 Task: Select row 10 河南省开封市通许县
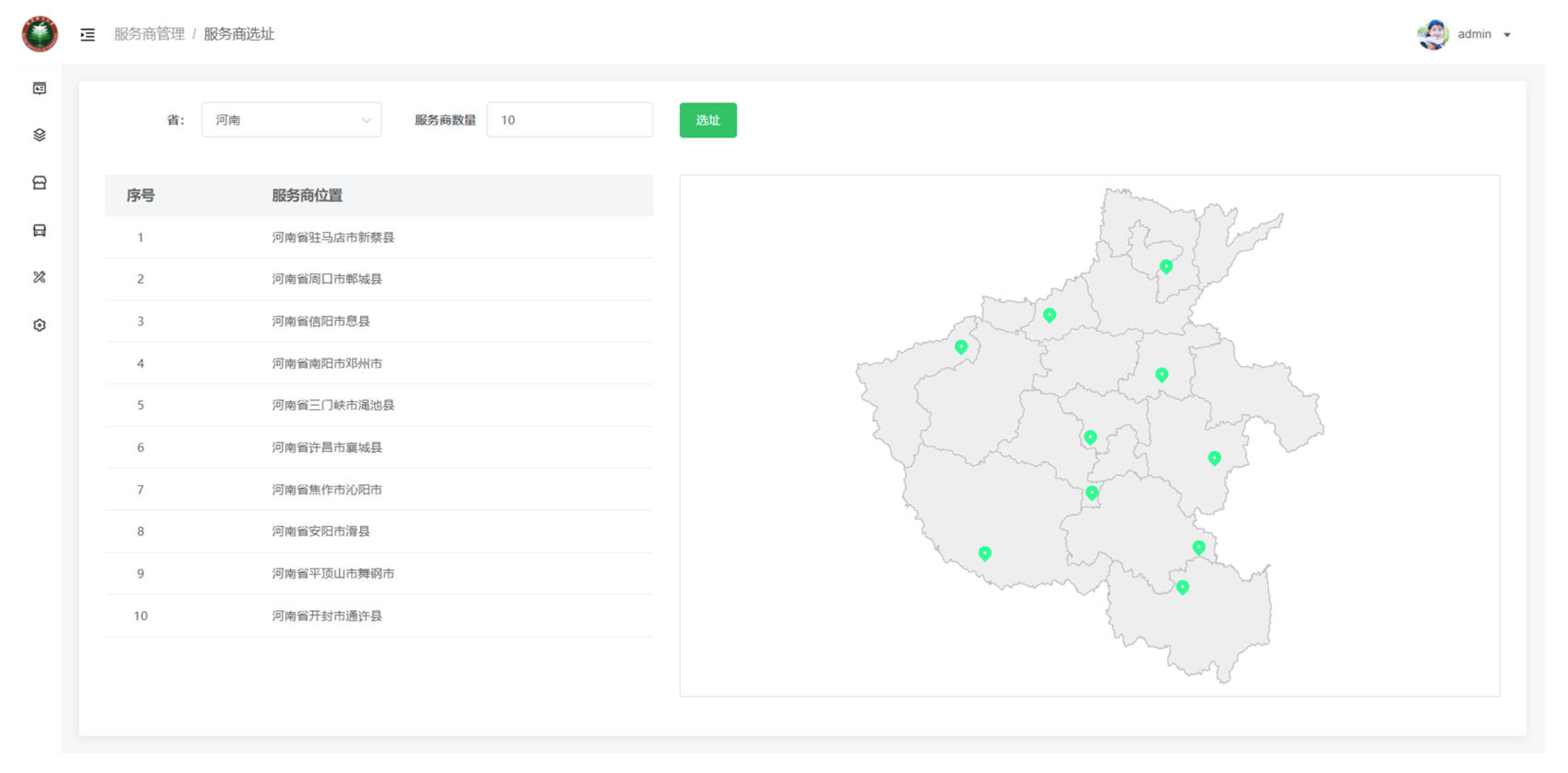tap(326, 616)
